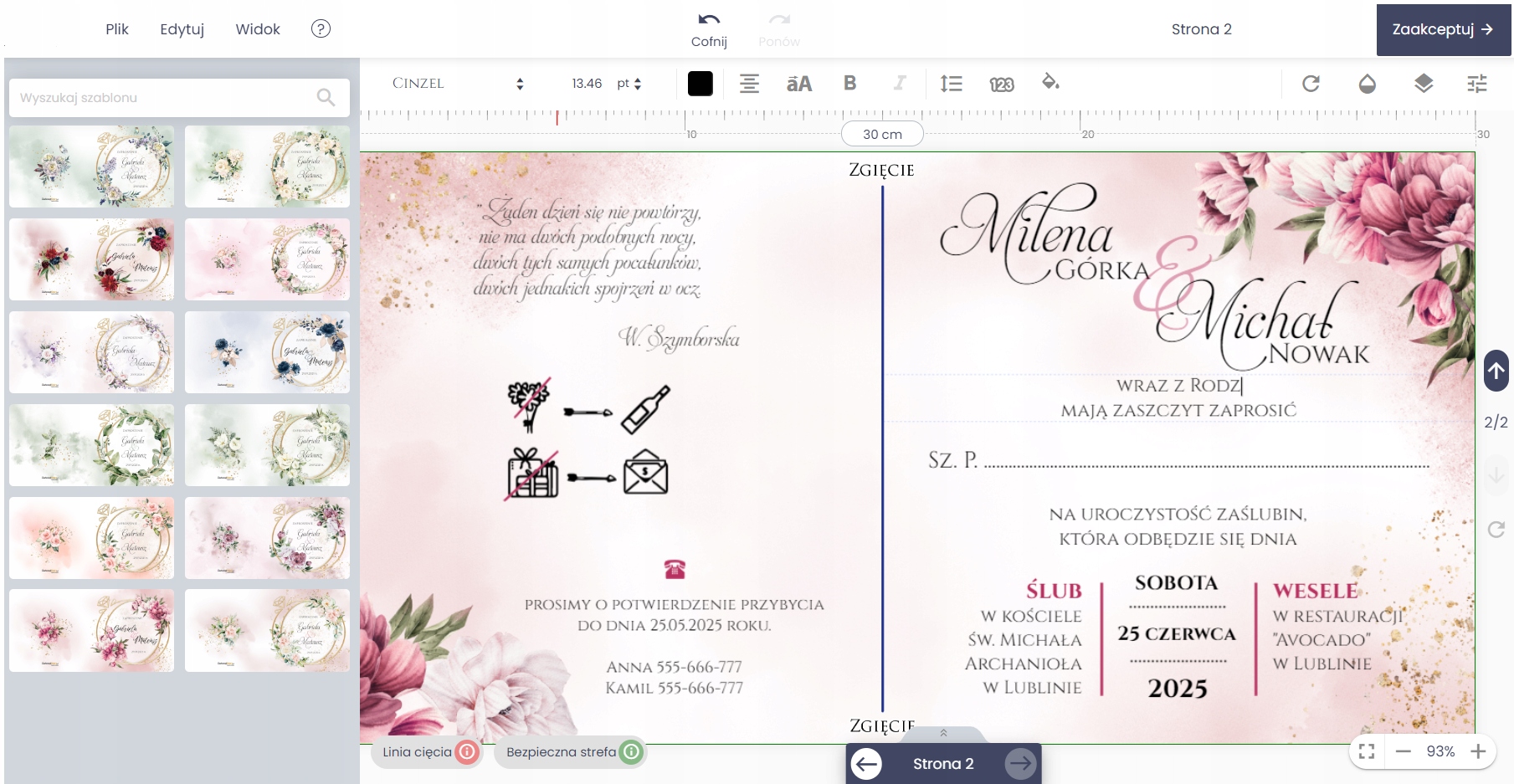Click the 93% zoom level
Screen dimensions: 1514x784
pos(1440,751)
